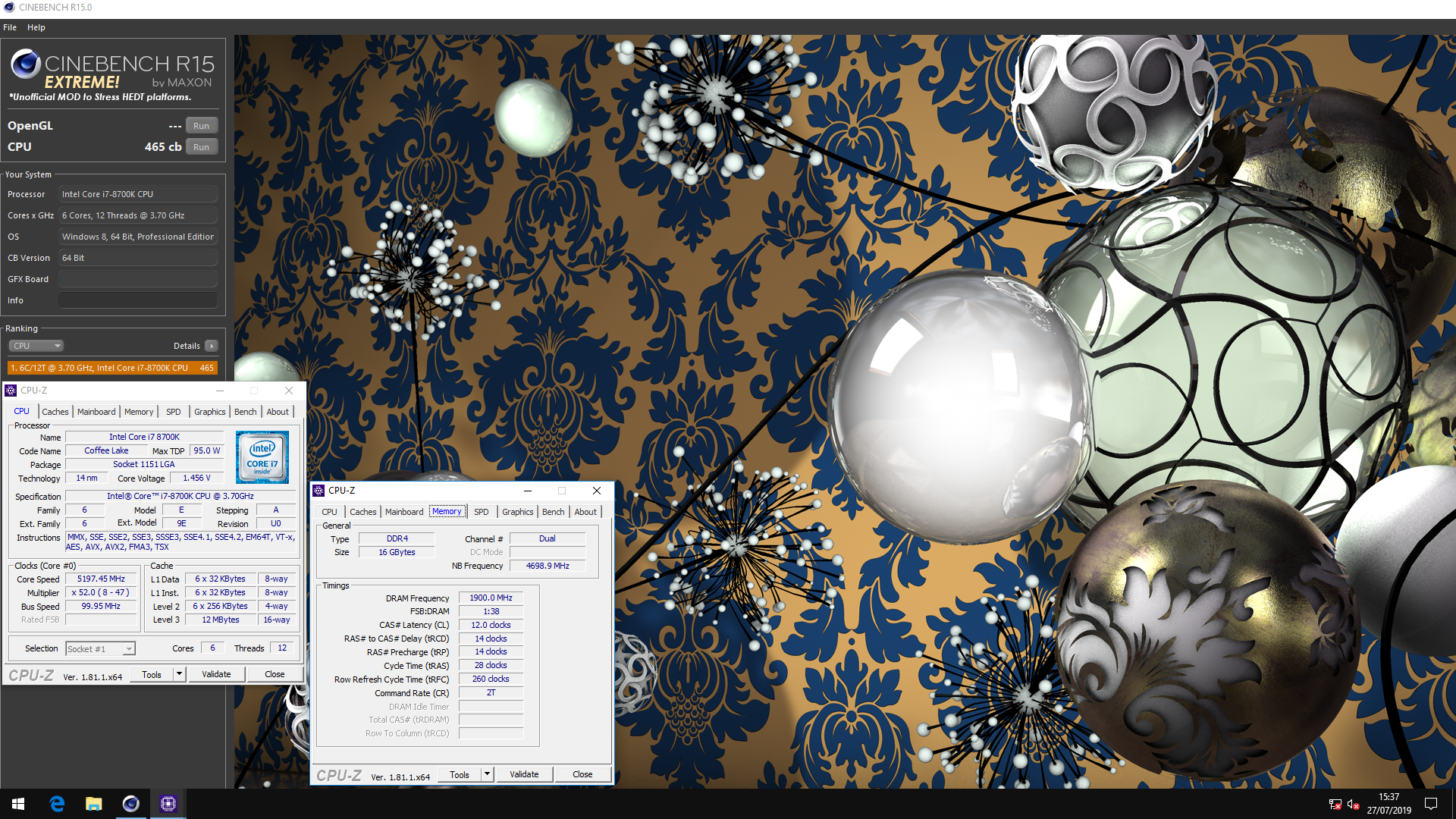Image resolution: width=1456 pixels, height=819 pixels.
Task: Open File Explorer from taskbar
Action: 94,804
